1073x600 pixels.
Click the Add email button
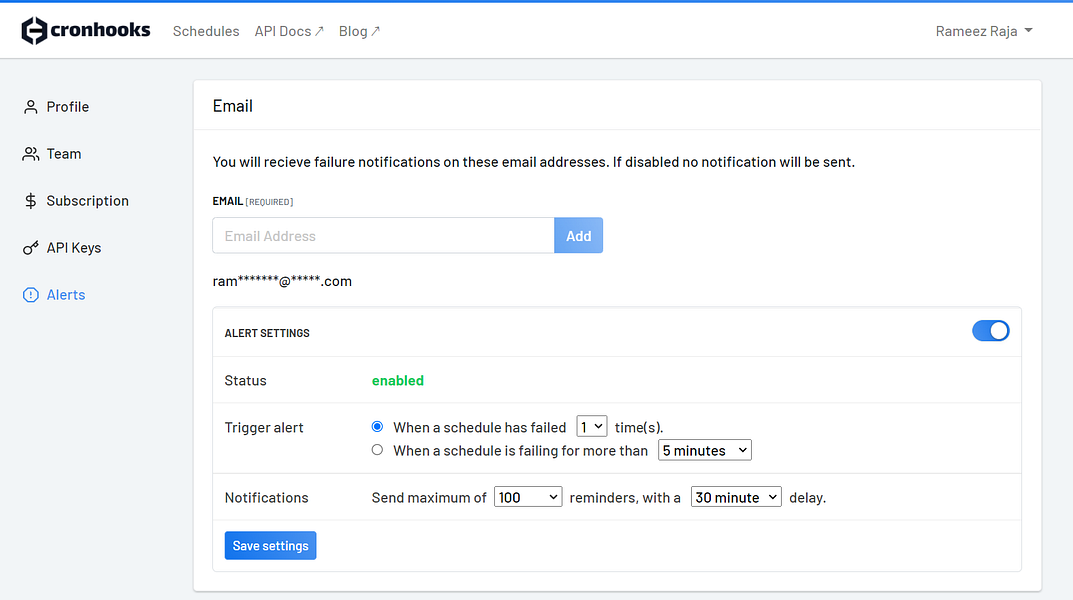[x=578, y=236]
